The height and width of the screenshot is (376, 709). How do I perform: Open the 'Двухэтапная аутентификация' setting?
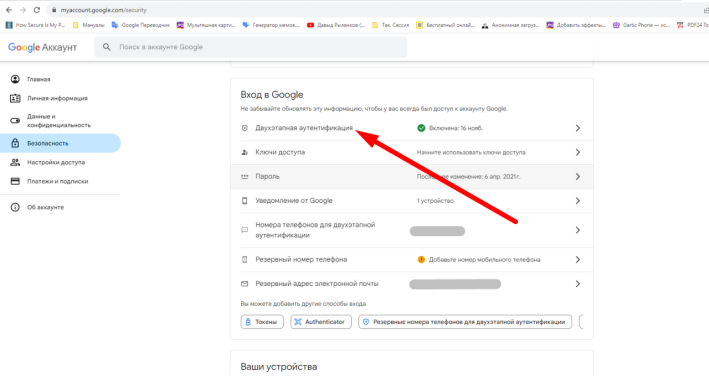(411, 128)
